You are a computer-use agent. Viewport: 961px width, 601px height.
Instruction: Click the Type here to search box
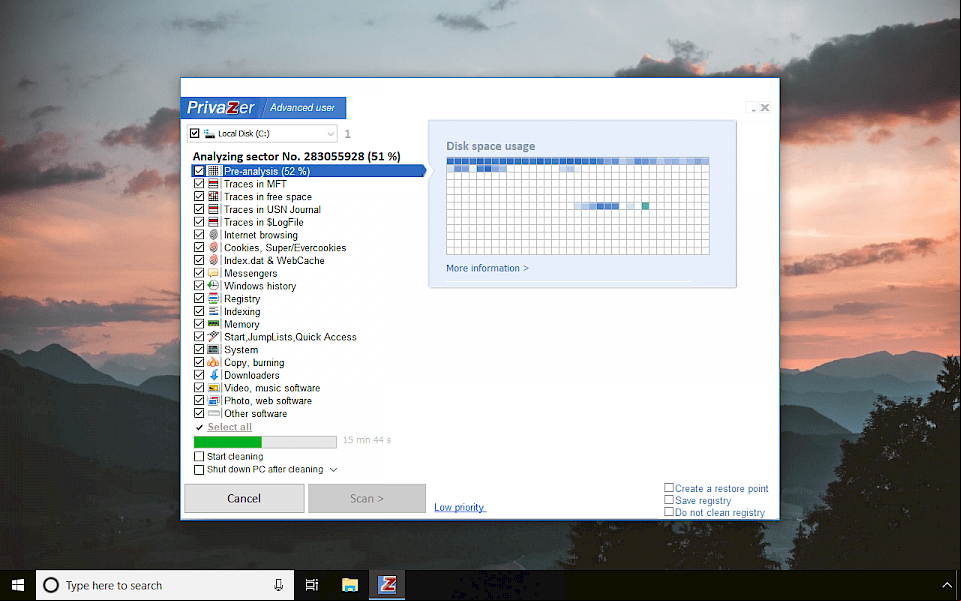[165, 585]
